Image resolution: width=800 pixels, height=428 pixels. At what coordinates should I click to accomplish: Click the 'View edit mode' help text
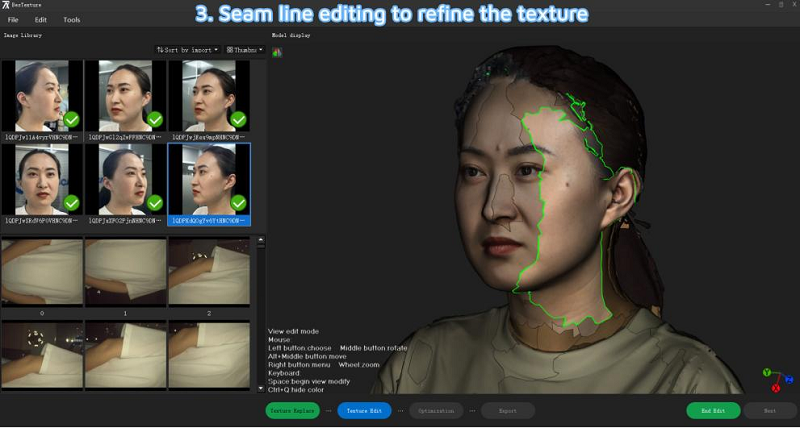tap(293, 332)
